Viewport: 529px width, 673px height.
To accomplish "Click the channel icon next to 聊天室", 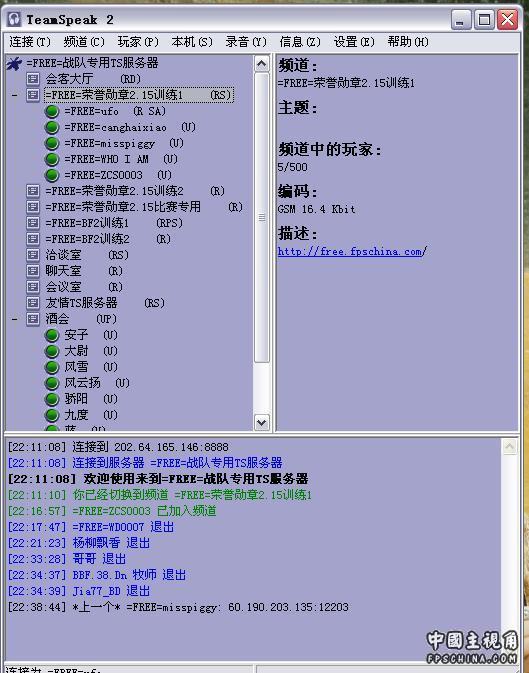I will 33,271.
